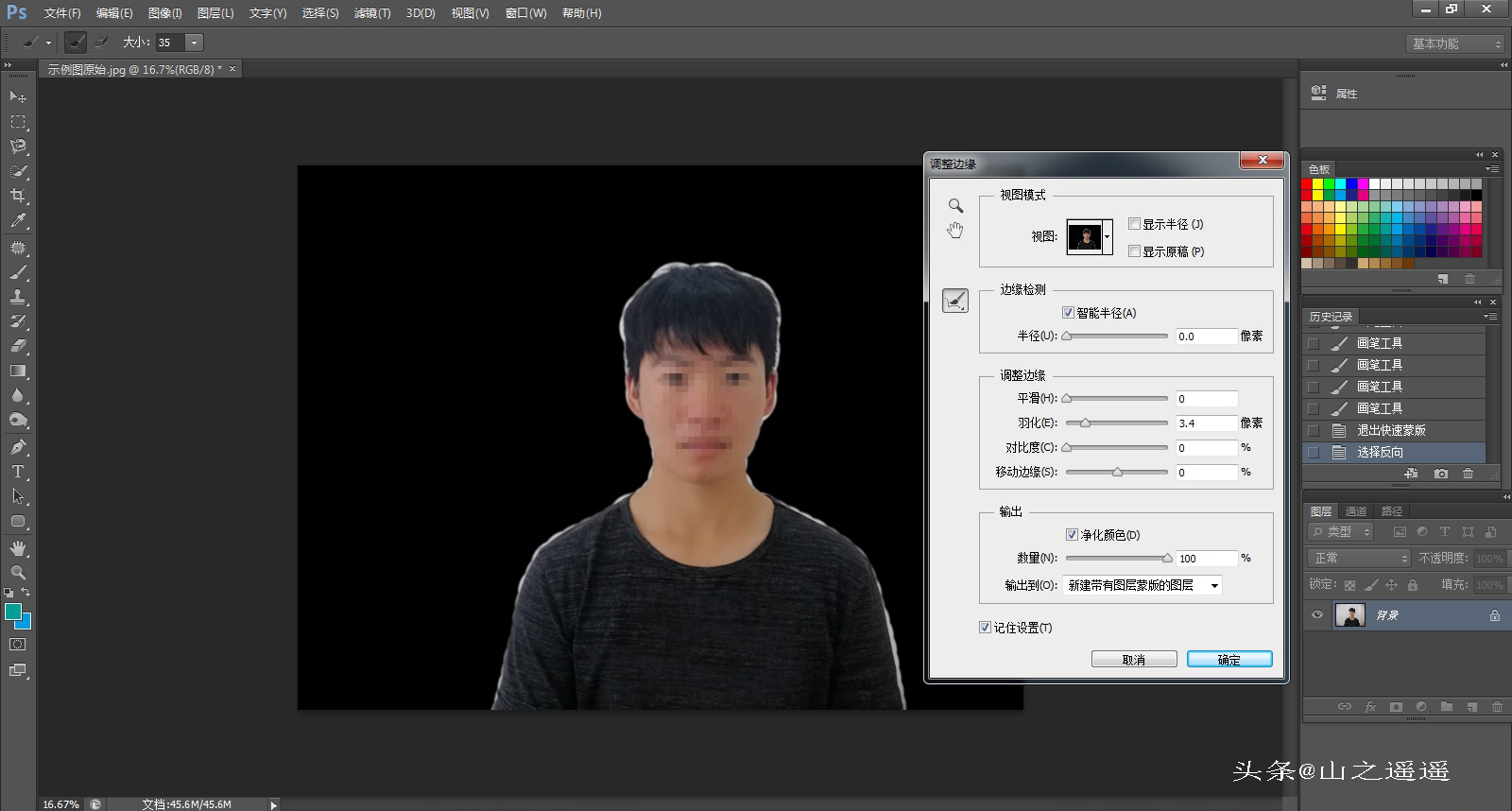
Task: Click the Zoom tool in the Refine Edge dialog
Action: [955, 205]
